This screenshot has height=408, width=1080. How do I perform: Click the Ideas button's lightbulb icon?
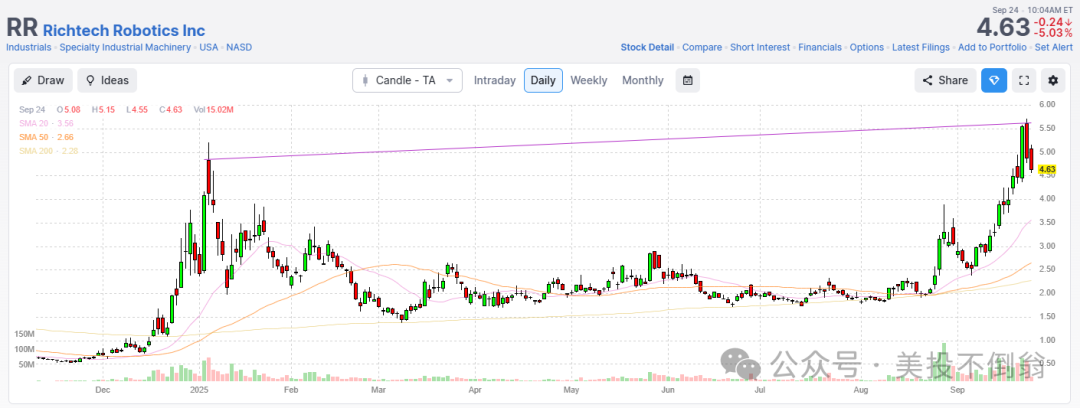click(89, 81)
